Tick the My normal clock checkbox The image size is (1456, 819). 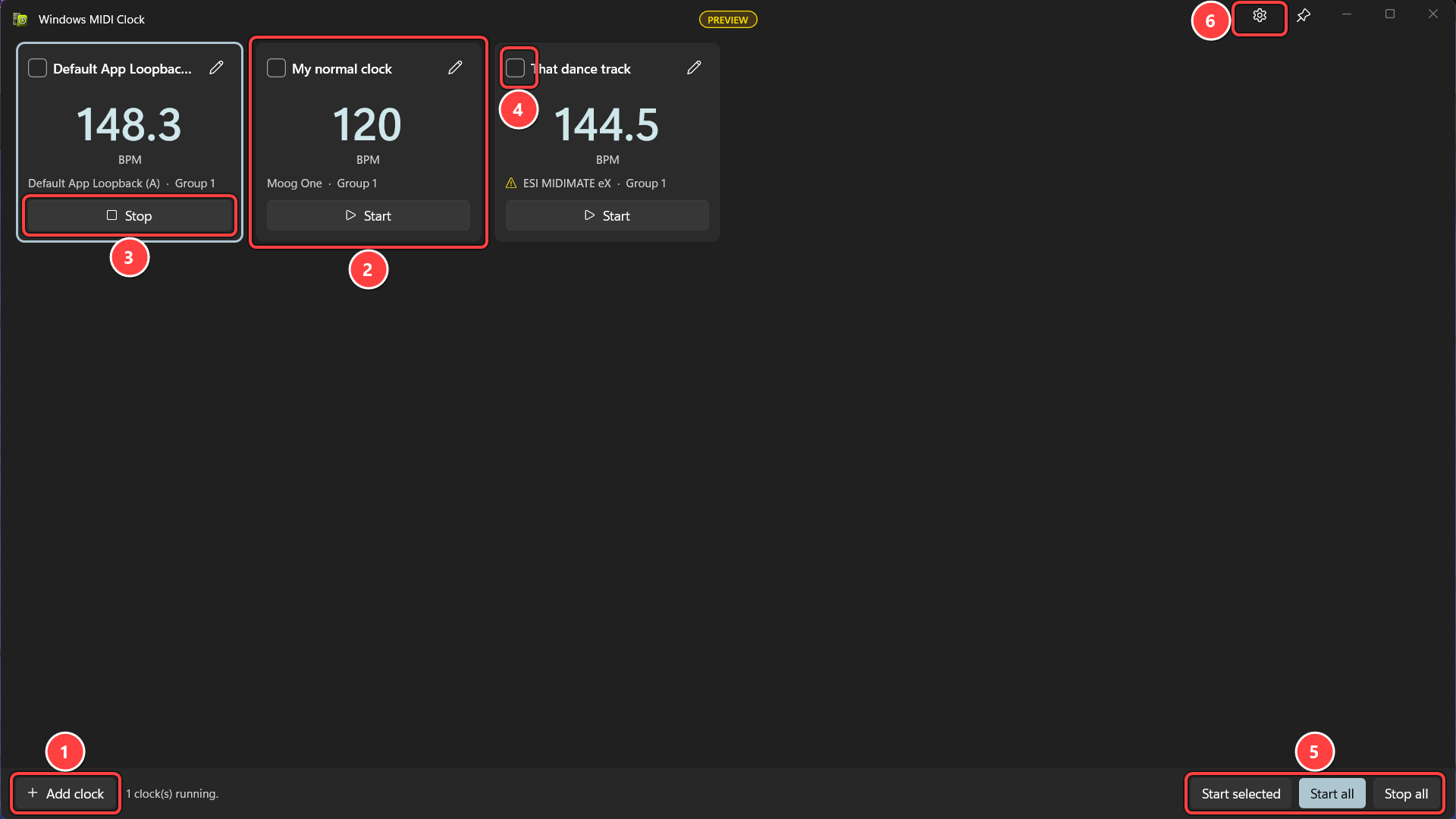[276, 68]
